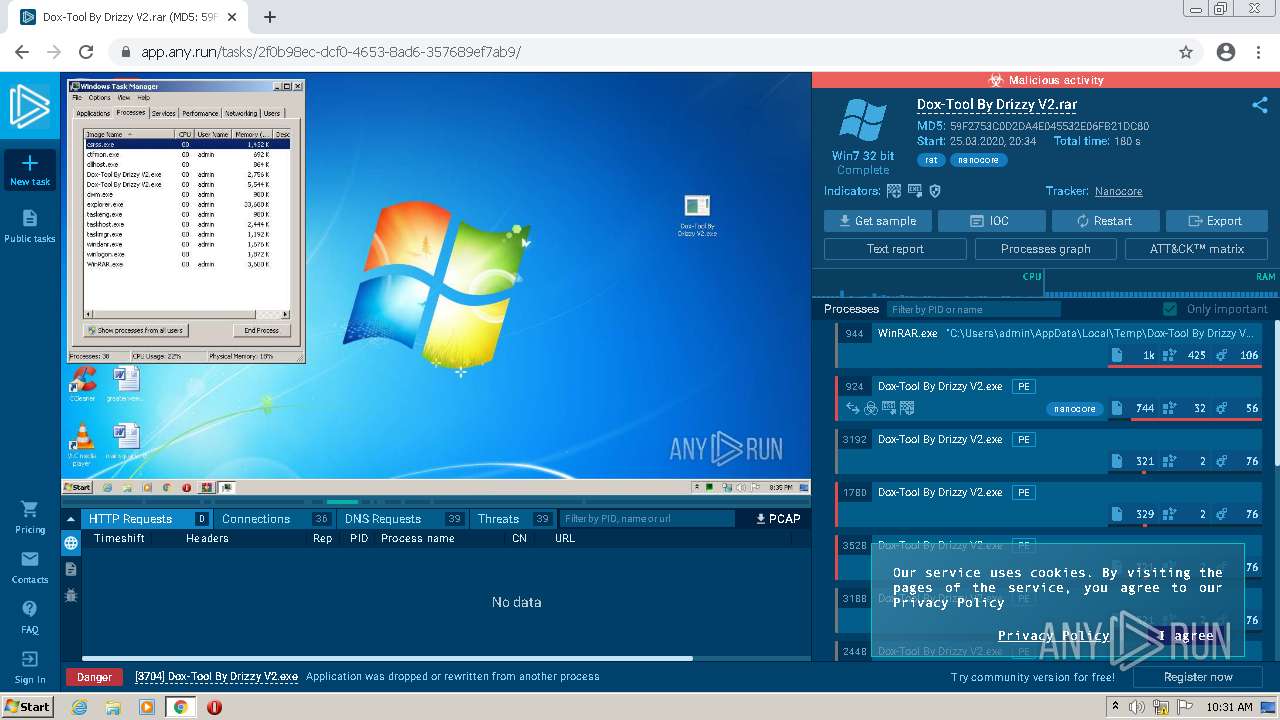This screenshot has height=720, width=1280.
Task: Toggle Only important checkbox
Action: [1170, 309]
